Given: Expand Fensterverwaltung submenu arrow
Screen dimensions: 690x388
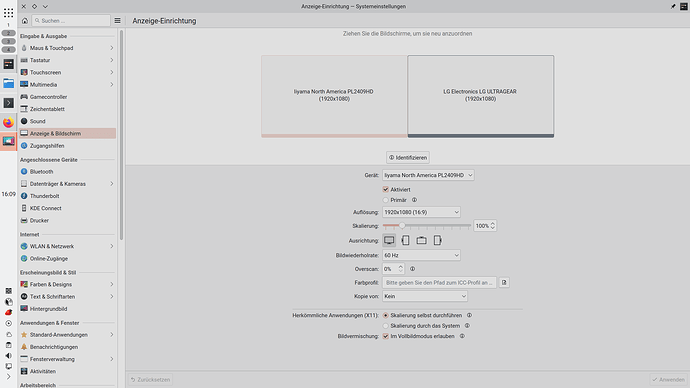Looking at the screenshot, I should pos(112,359).
